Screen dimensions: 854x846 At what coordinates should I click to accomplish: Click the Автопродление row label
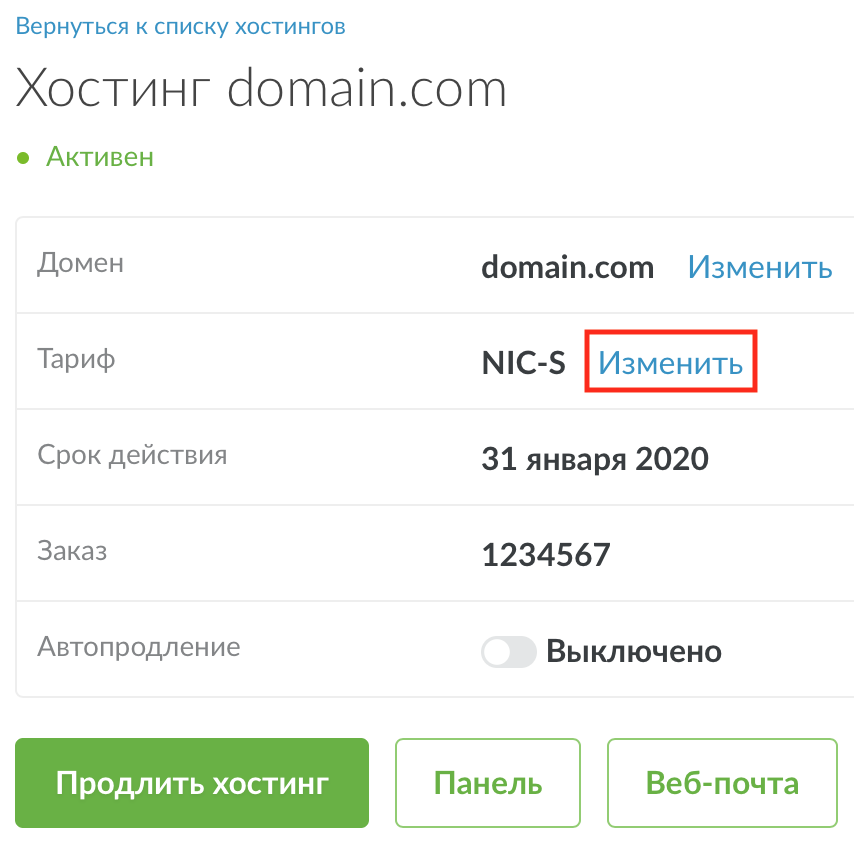pyautogui.click(x=139, y=647)
